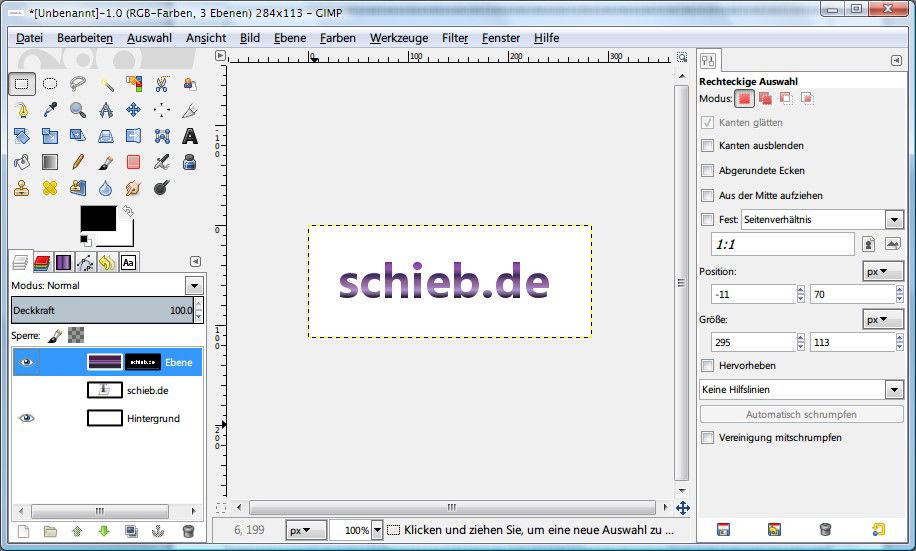
Task: Select the Pencil tool
Action: pyautogui.click(x=78, y=162)
